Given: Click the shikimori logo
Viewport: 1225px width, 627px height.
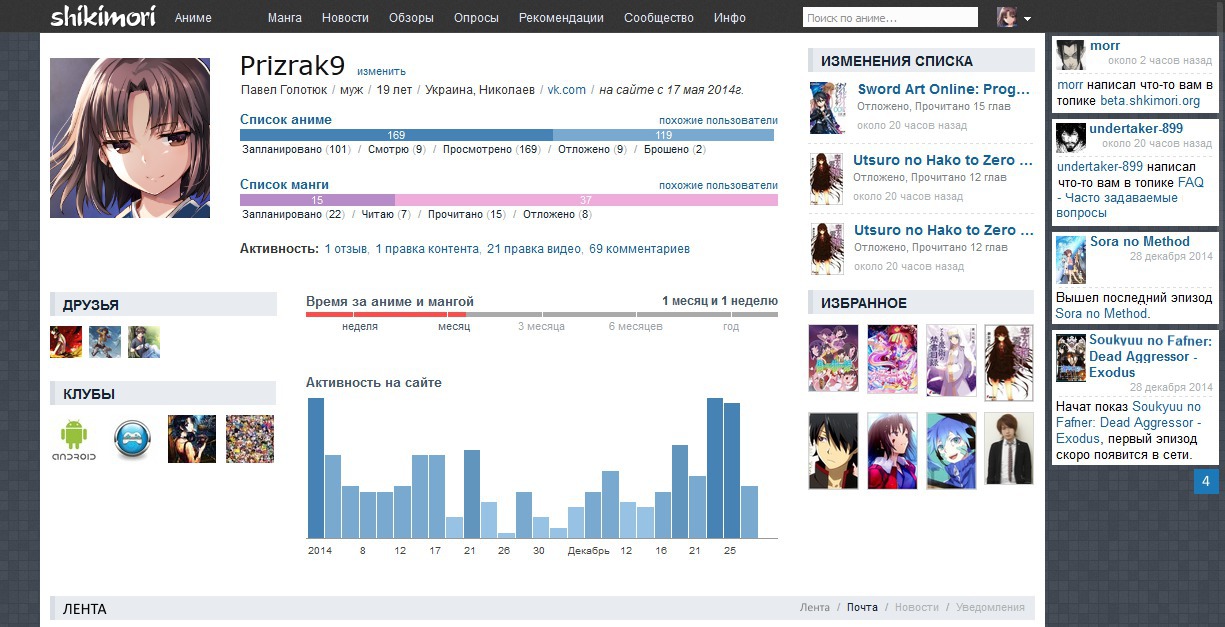Looking at the screenshot, I should [104, 17].
